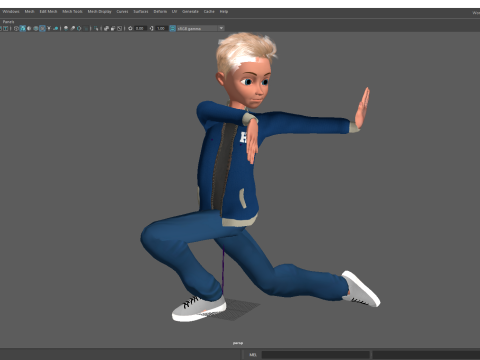Image resolution: width=480 pixels, height=360 pixels.
Task: Switch viewport to Wireframe shading
Action: [x=16, y=28]
